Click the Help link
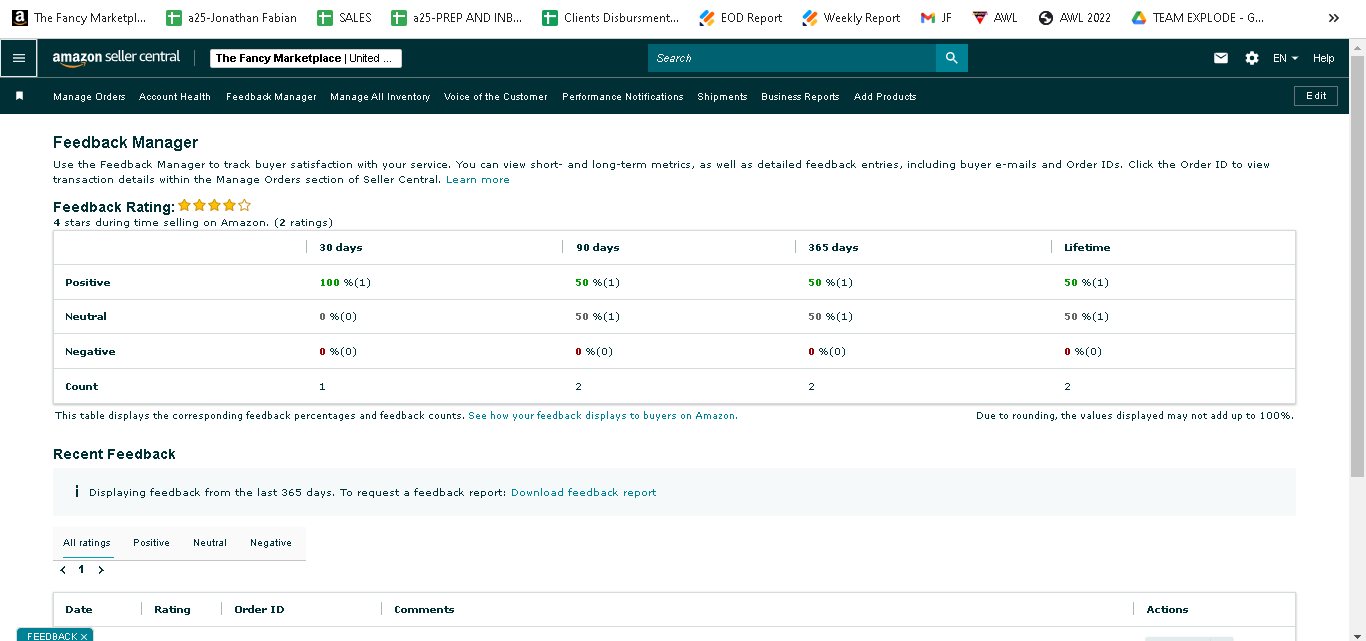The height and width of the screenshot is (641, 1366). (1324, 58)
